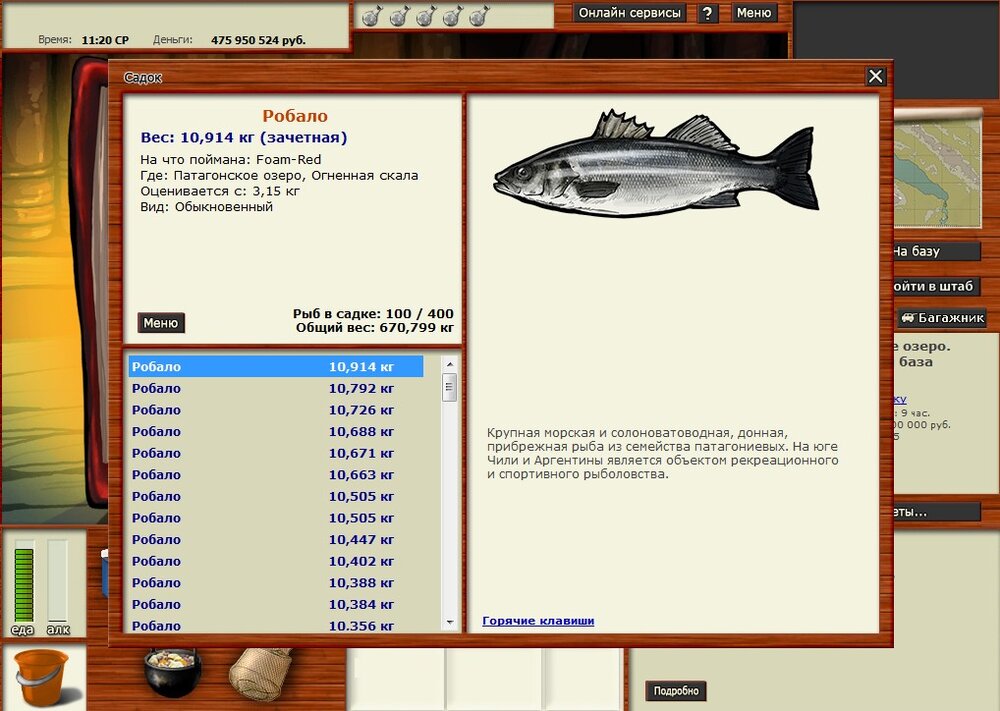Click the Багажник button
Viewport: 1000px width, 711px height.
(942, 318)
